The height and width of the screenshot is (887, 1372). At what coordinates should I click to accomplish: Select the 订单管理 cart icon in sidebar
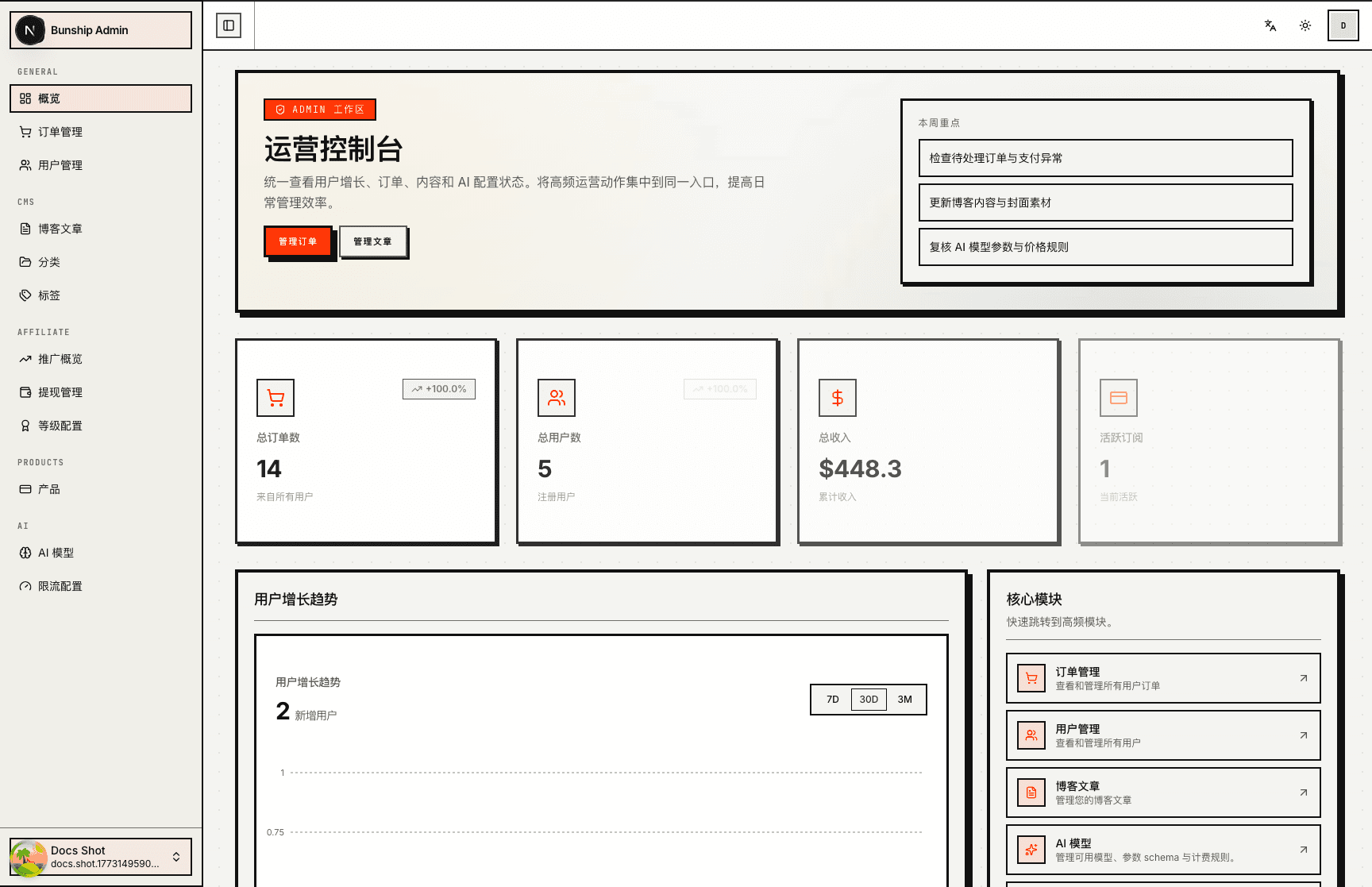(25, 132)
